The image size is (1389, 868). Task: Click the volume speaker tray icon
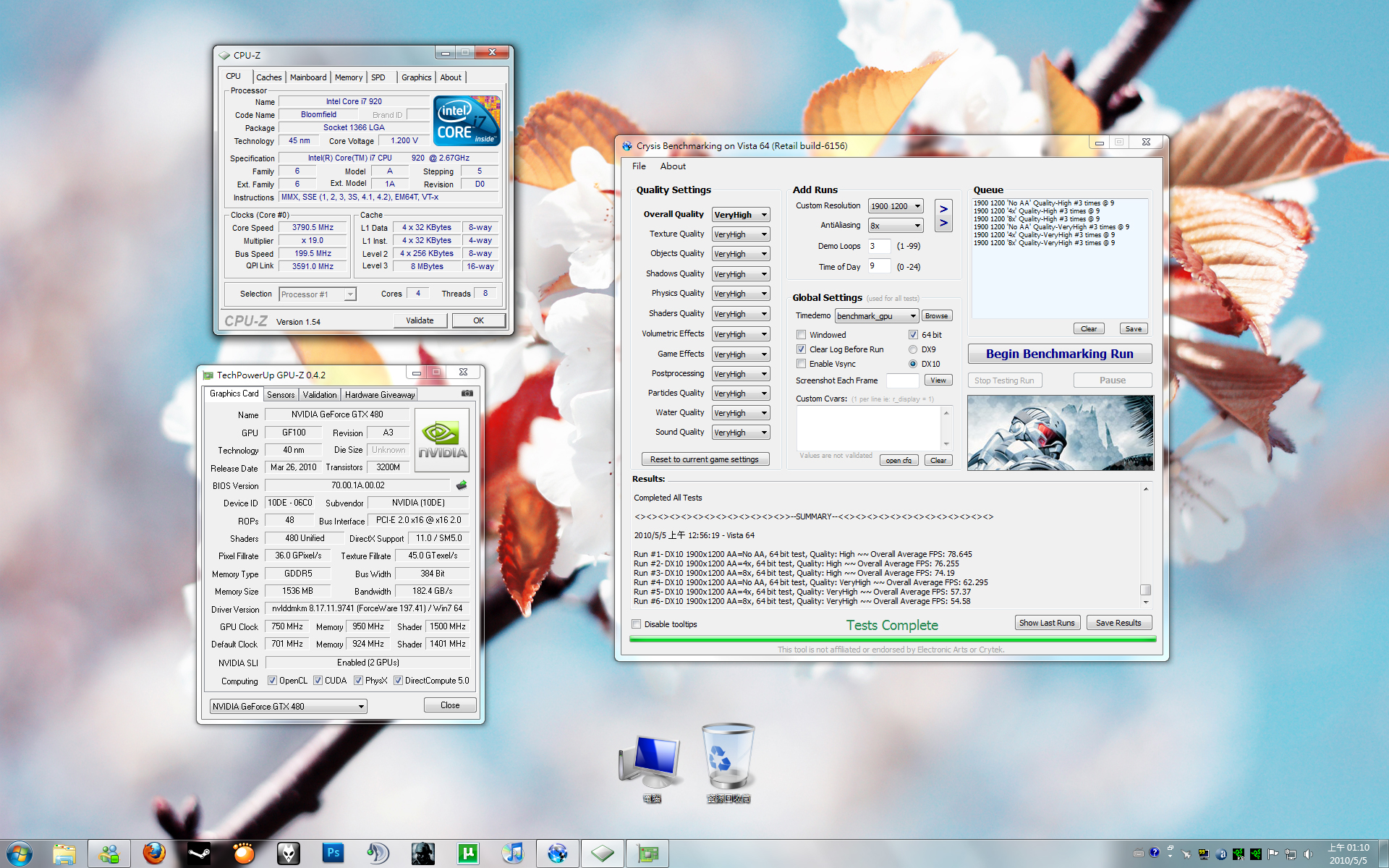[x=1308, y=854]
